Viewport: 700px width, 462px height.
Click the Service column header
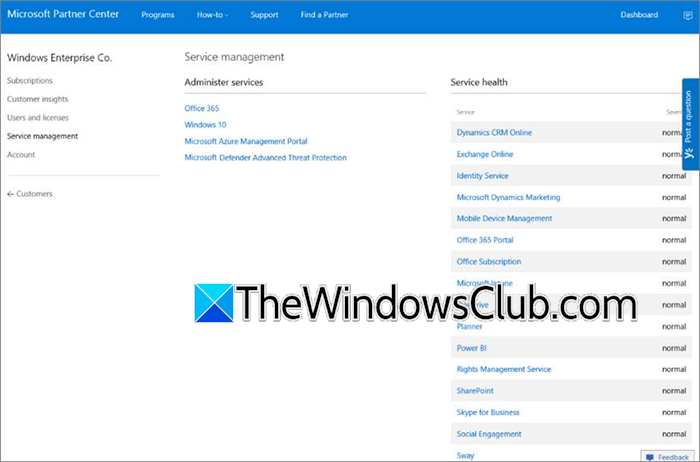click(x=465, y=112)
